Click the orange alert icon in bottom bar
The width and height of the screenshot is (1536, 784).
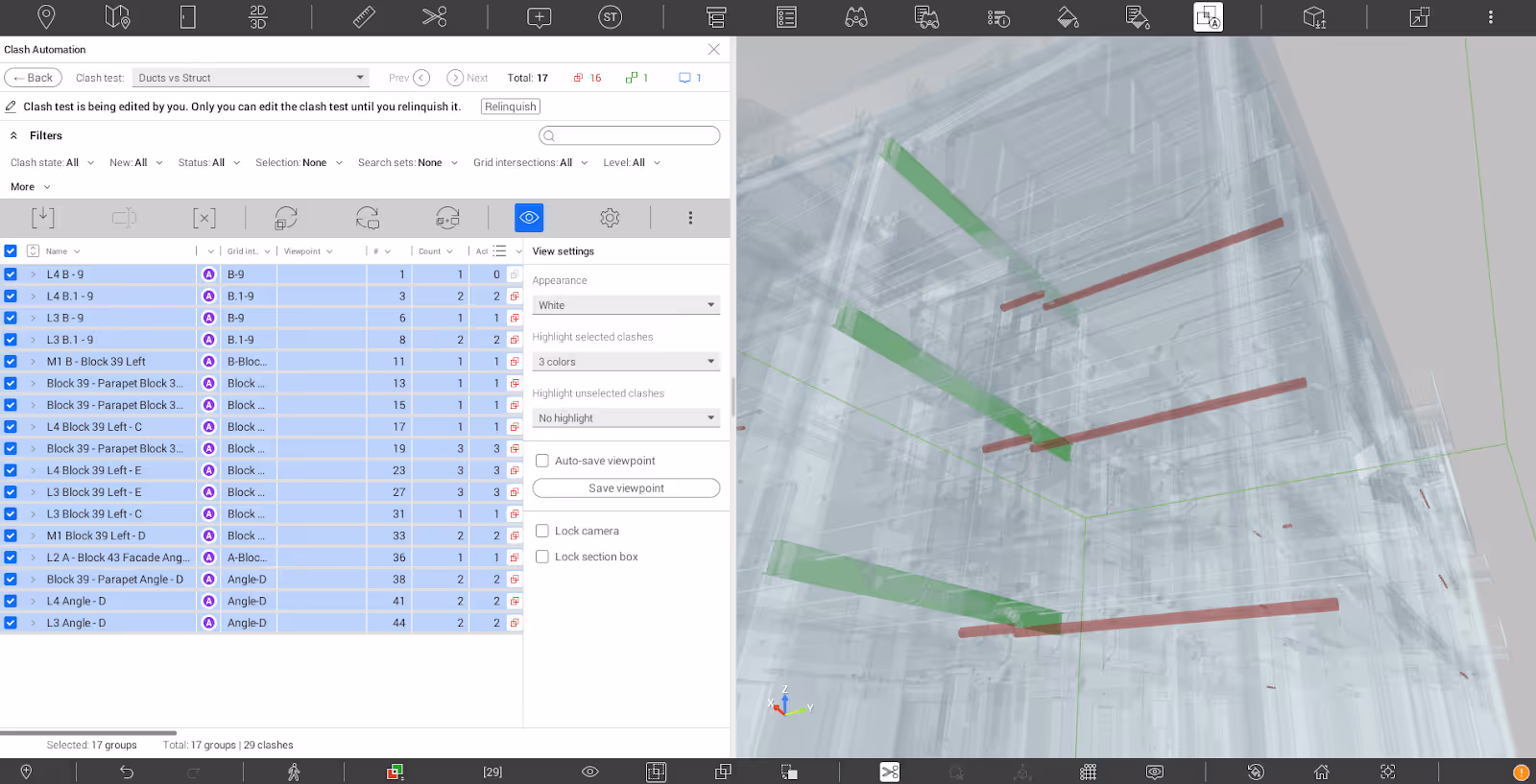[x=1521, y=772]
